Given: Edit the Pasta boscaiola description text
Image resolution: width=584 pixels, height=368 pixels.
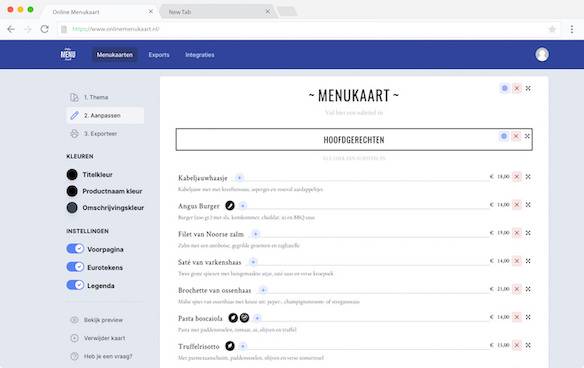Looking at the screenshot, I should [x=237, y=330].
